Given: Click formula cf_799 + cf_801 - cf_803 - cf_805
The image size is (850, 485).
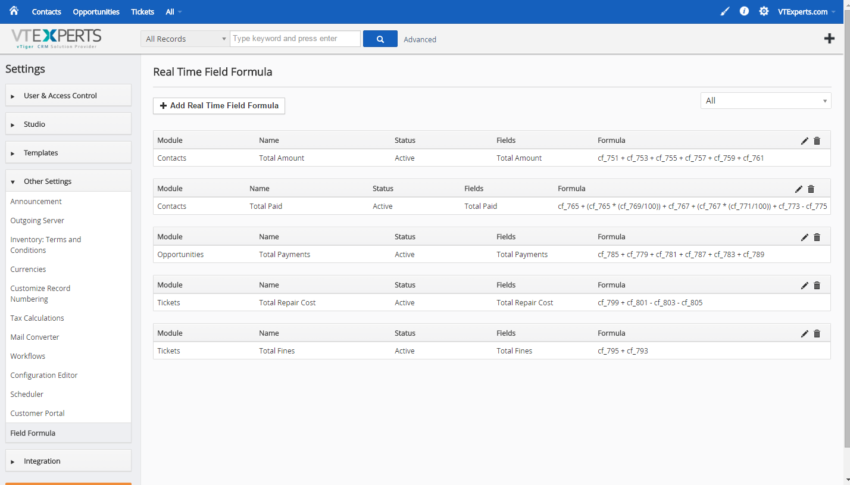Looking at the screenshot, I should coord(650,303).
